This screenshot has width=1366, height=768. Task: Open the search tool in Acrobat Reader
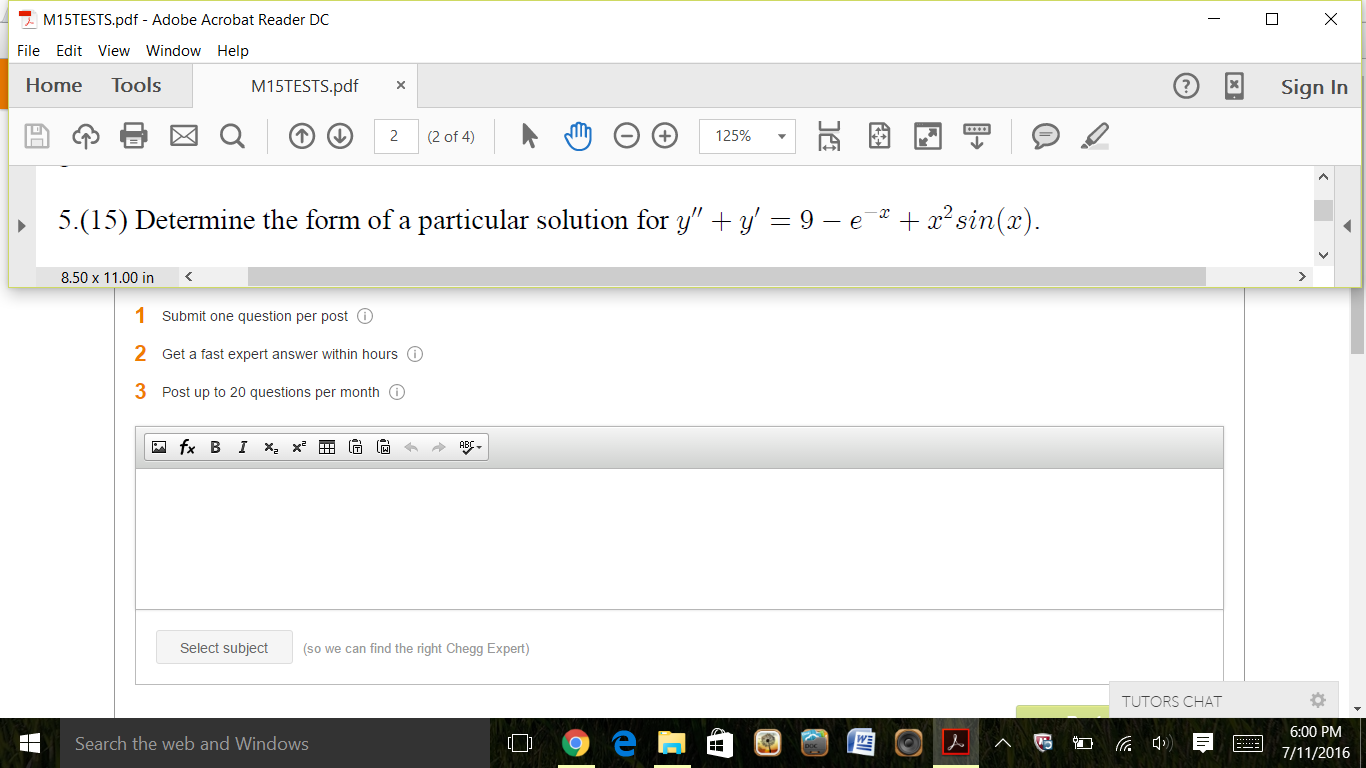click(x=232, y=136)
